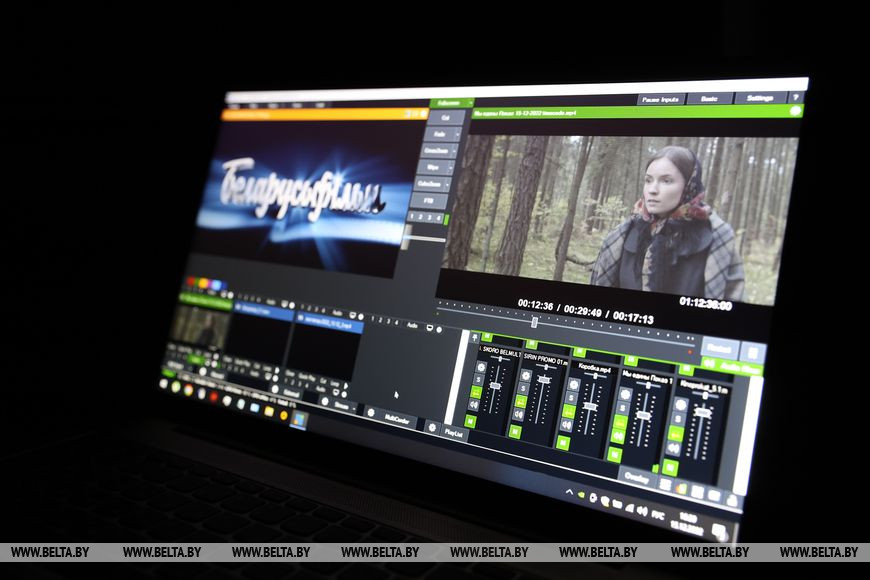Open the gear icon beside MultiCorder
This screenshot has width=870, height=580.
tap(371, 411)
